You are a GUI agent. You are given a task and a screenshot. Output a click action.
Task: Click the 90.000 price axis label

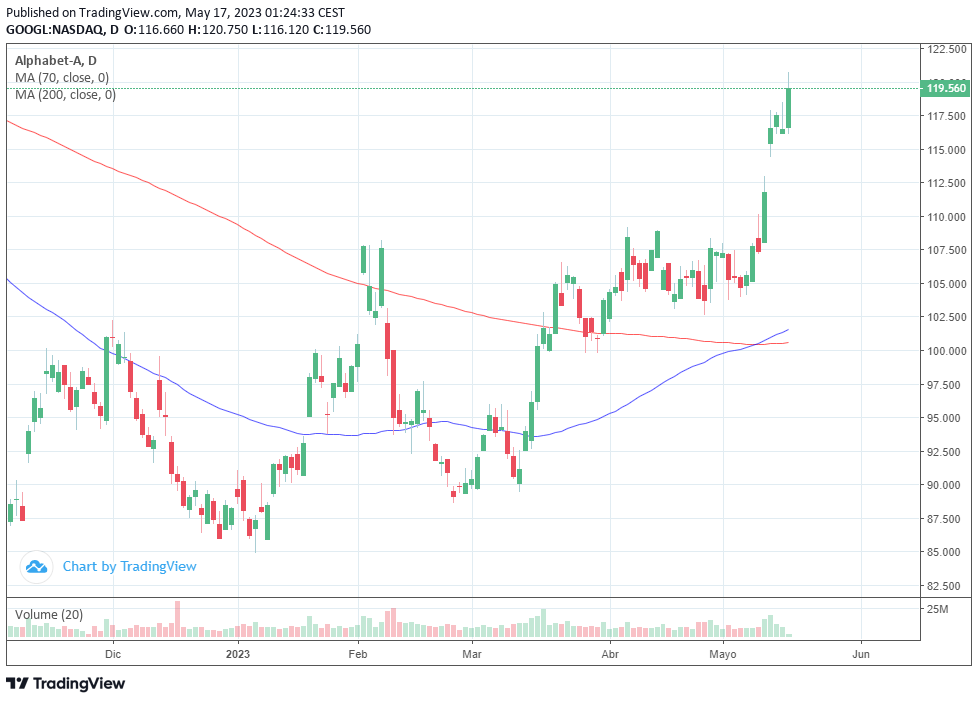tap(946, 485)
